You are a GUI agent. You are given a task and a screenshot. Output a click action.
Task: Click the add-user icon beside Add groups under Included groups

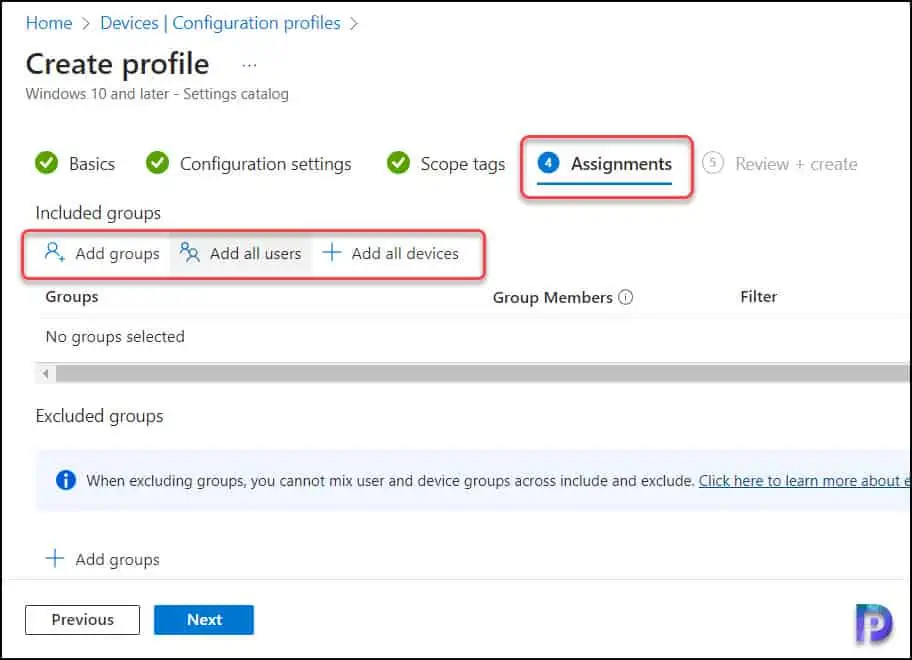click(x=54, y=252)
